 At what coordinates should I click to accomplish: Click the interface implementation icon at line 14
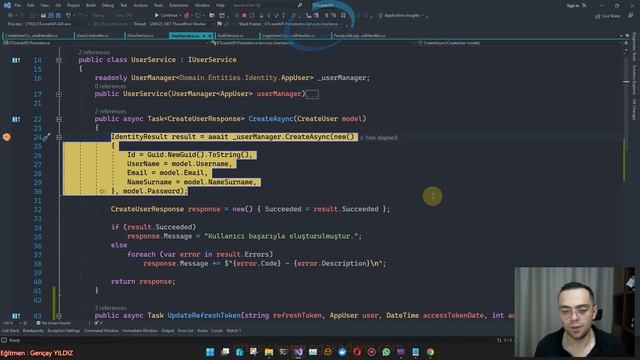[16, 60]
